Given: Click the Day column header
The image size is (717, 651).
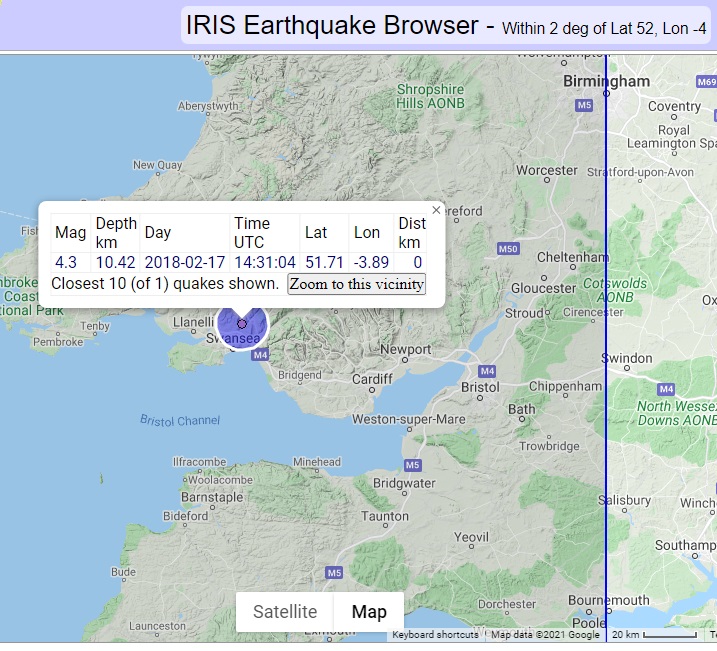Looking at the screenshot, I should pos(157,232).
